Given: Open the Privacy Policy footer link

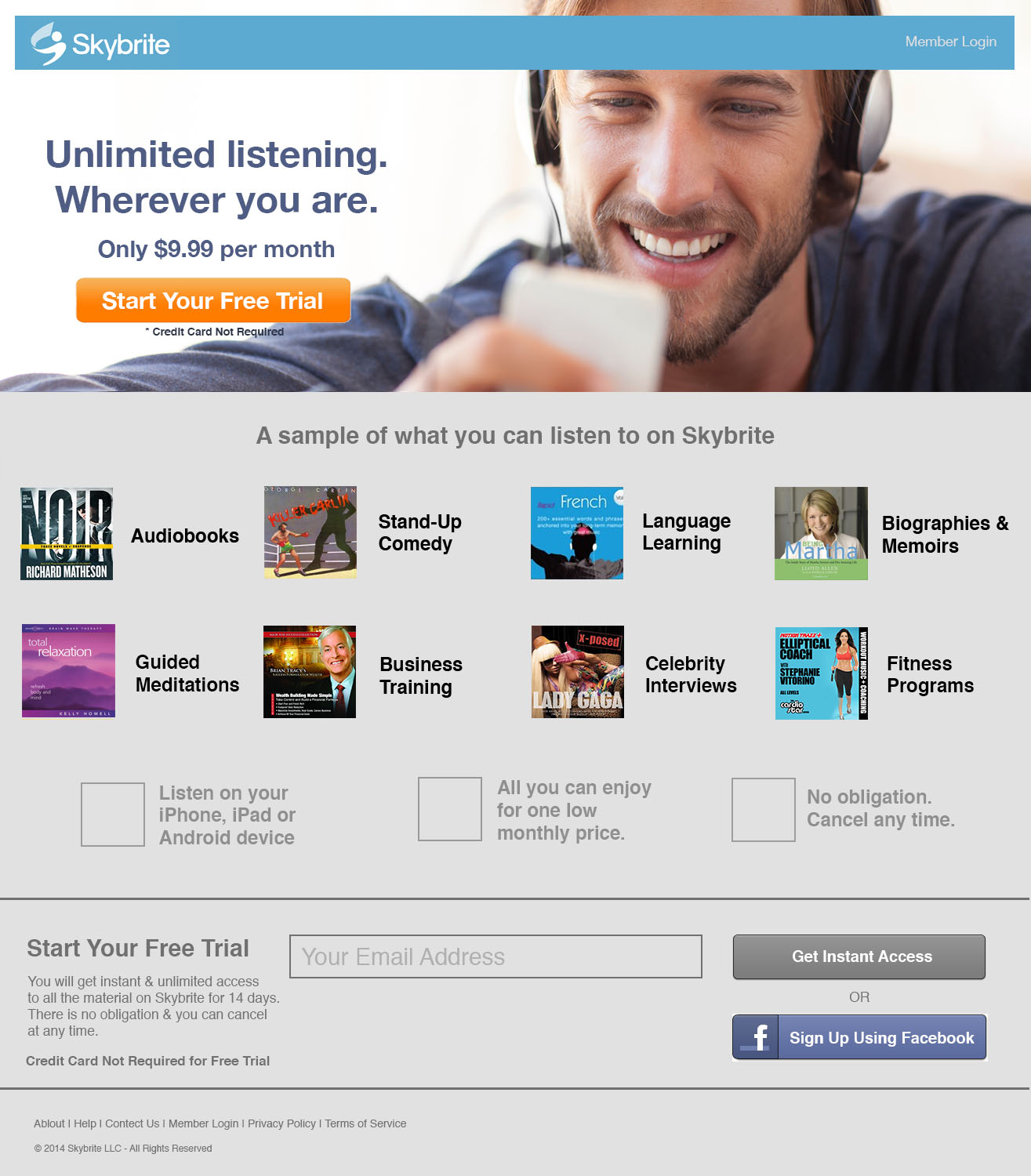Looking at the screenshot, I should point(281,1123).
